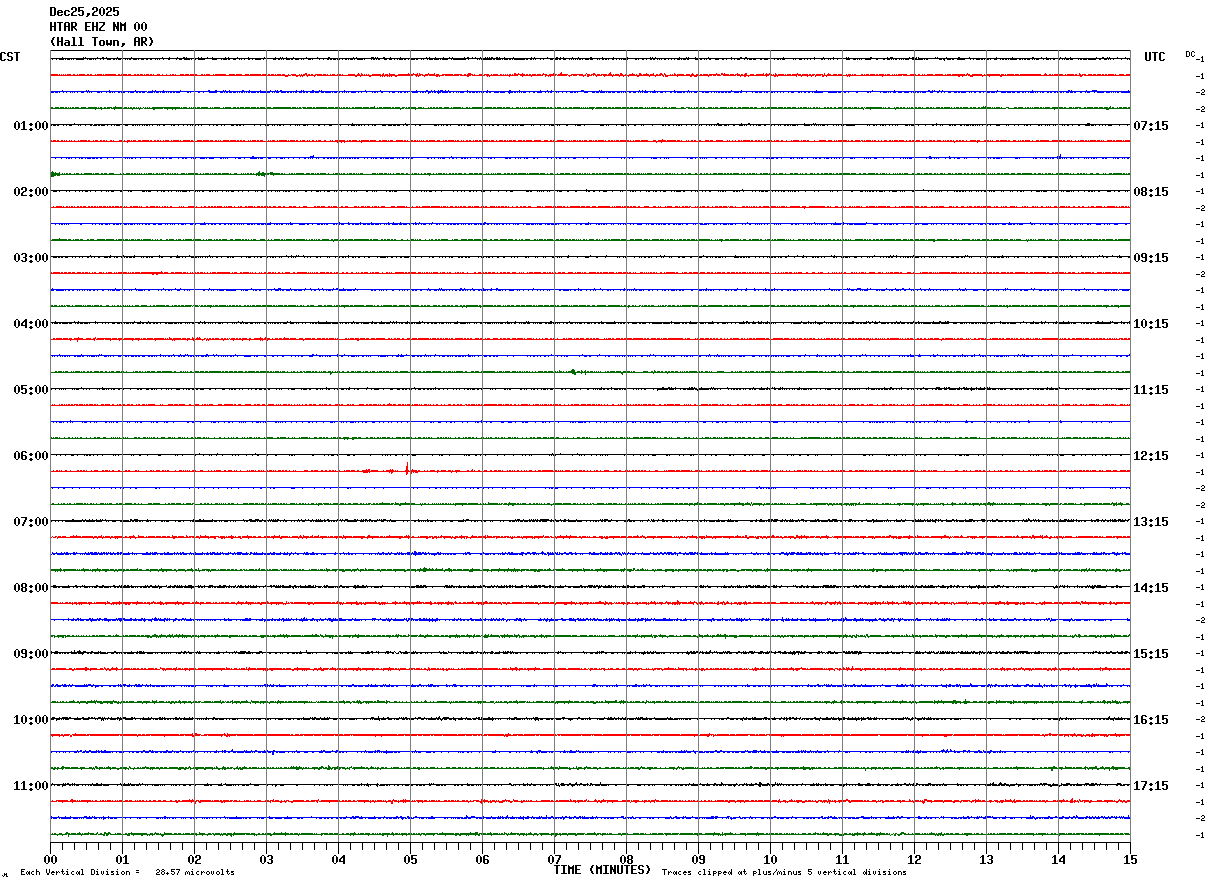The width and height of the screenshot is (1210, 886).
Task: Click the 08:15 UTC time label
Action: pyautogui.click(x=1150, y=191)
